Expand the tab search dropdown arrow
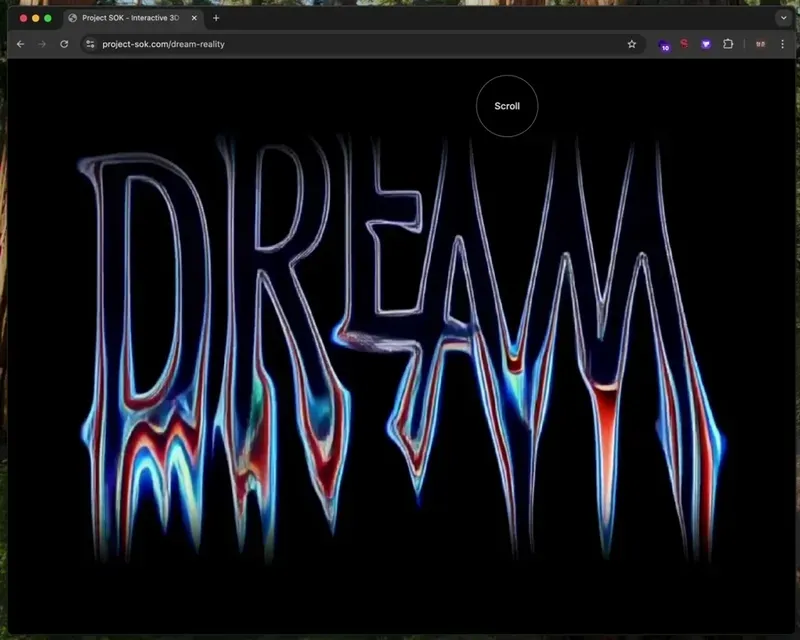Image resolution: width=800 pixels, height=640 pixels. coord(783,18)
